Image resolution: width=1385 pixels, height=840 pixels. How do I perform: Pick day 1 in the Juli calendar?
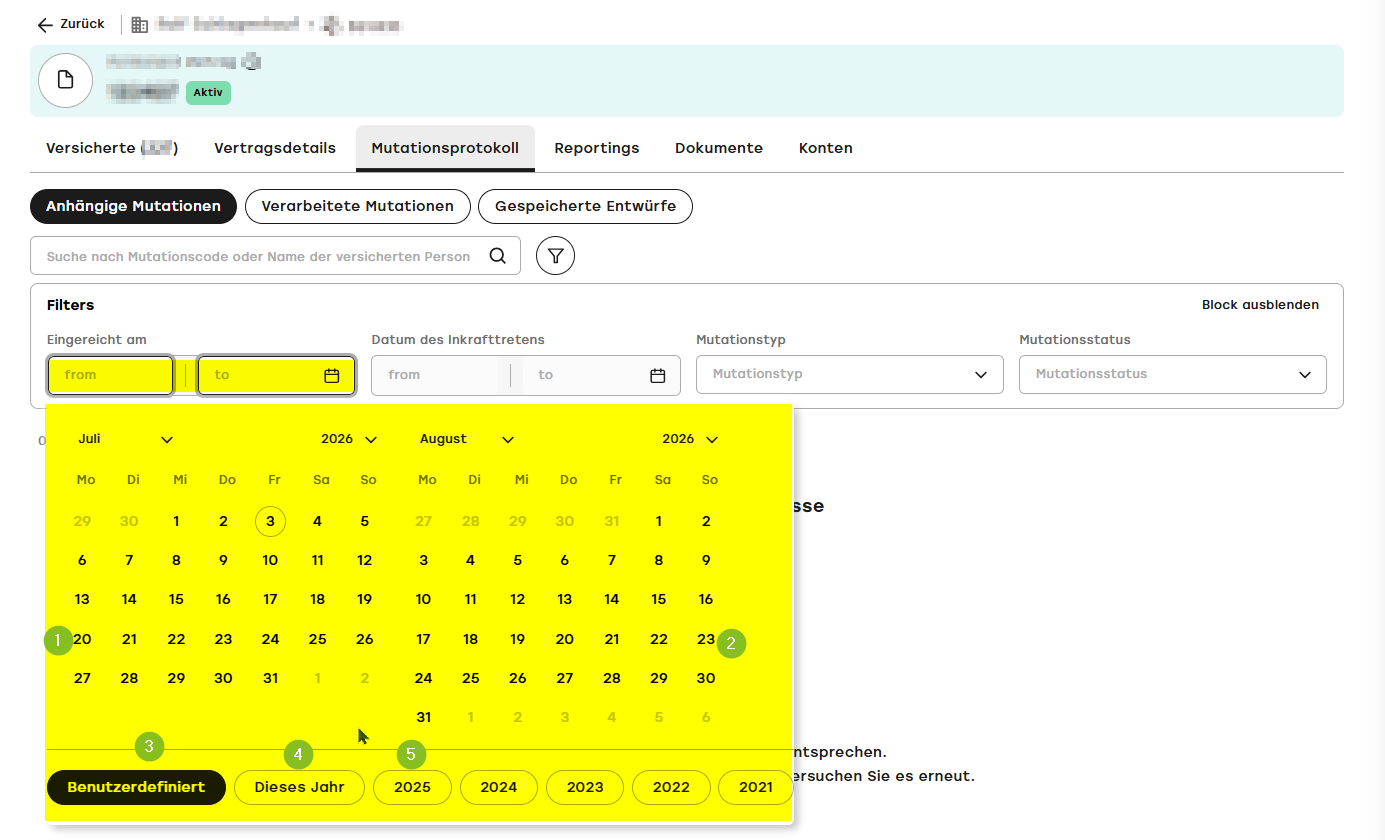coord(176,521)
